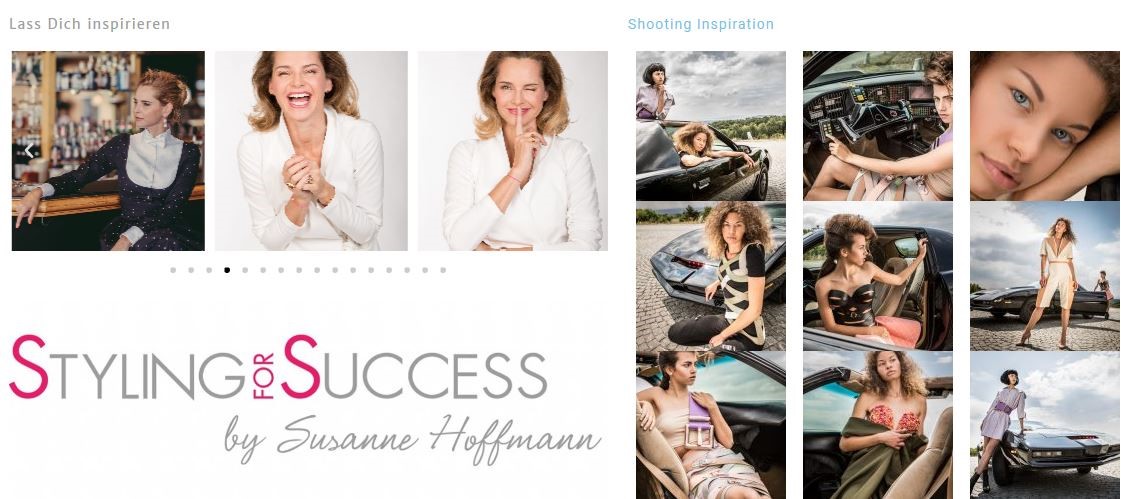Open the two women with convertible photo
This screenshot has width=1121, height=499.
[x=711, y=126]
